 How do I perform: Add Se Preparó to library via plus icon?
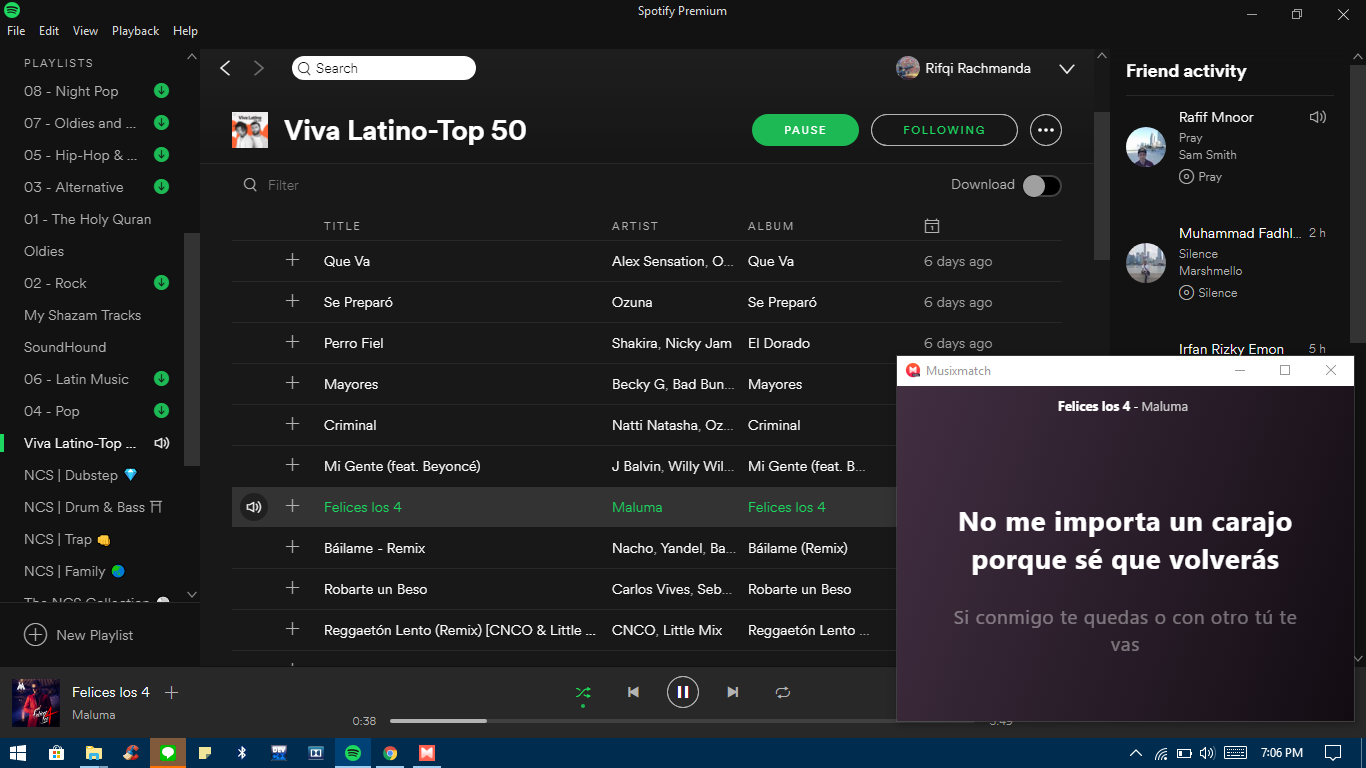tap(292, 301)
